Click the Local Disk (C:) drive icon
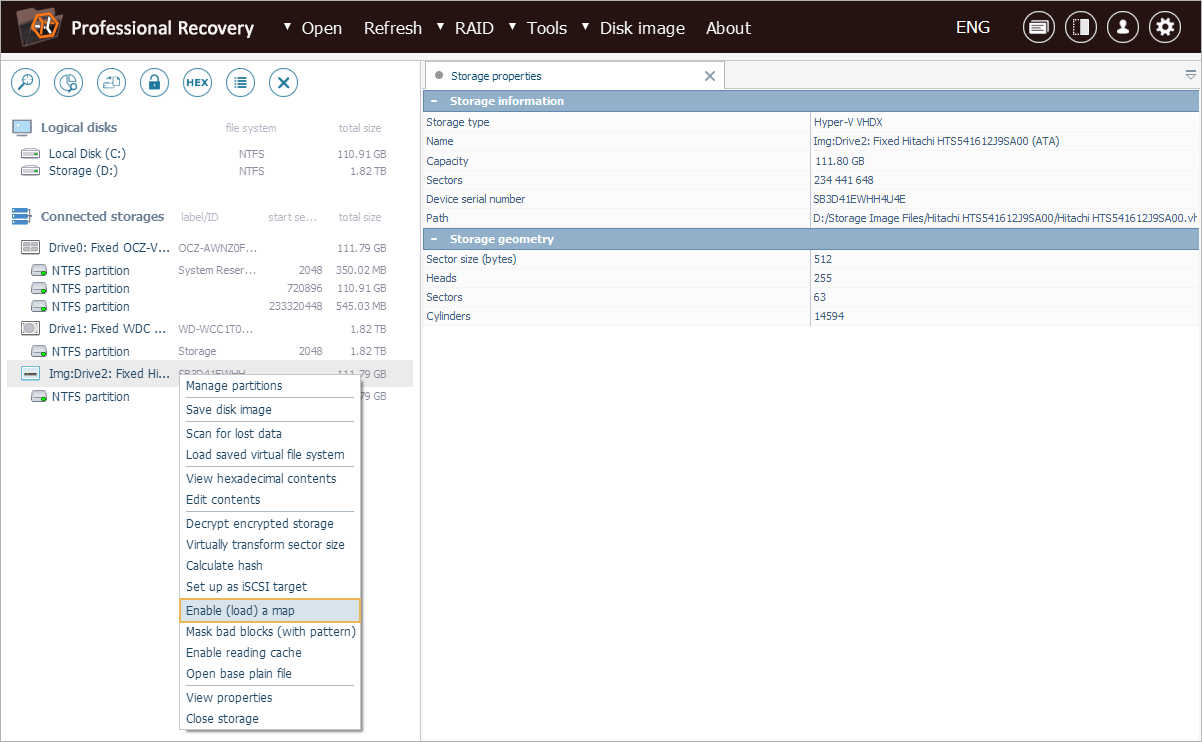 [x=31, y=154]
